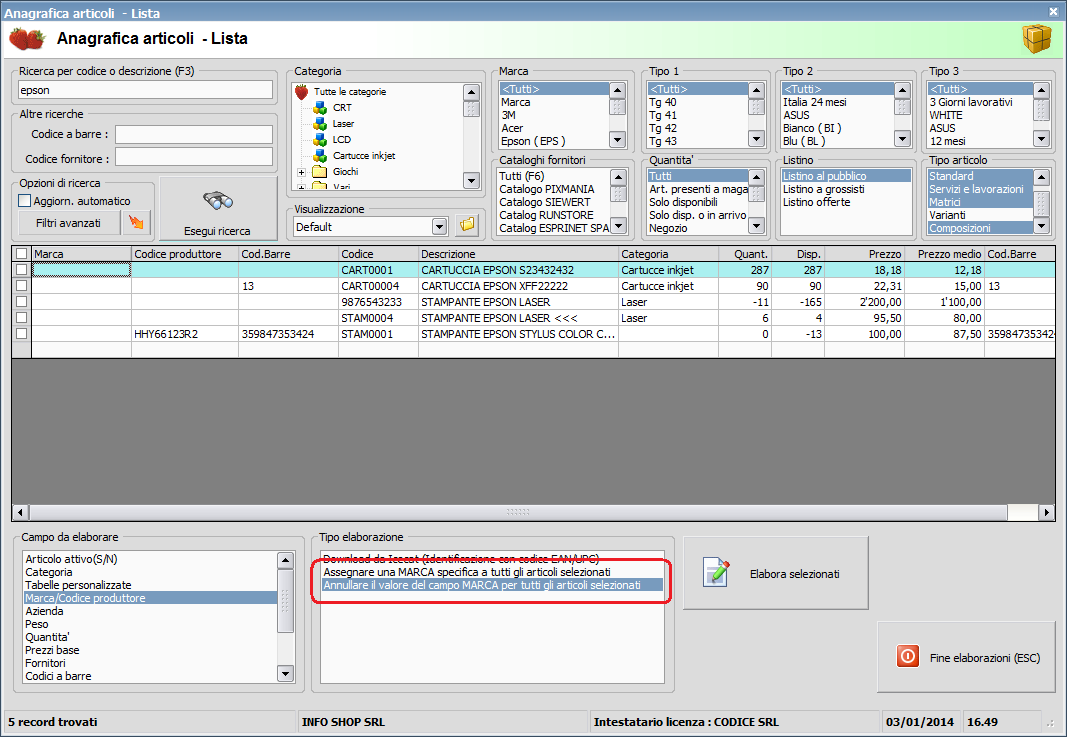Click the Elabora selezionati pencil document icon
The height and width of the screenshot is (737, 1067).
[x=716, y=572]
